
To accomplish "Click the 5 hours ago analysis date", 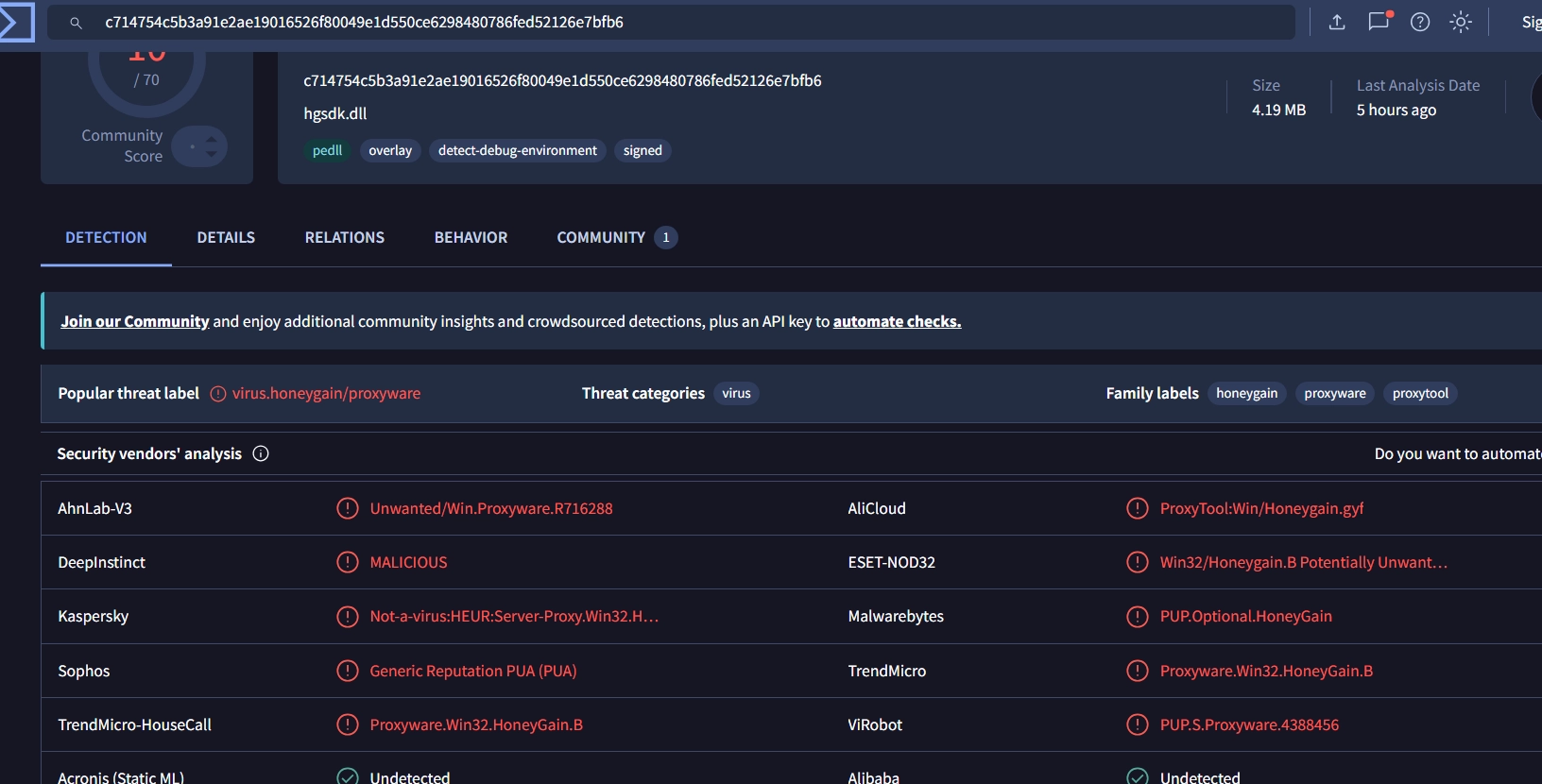I will [x=1396, y=110].
